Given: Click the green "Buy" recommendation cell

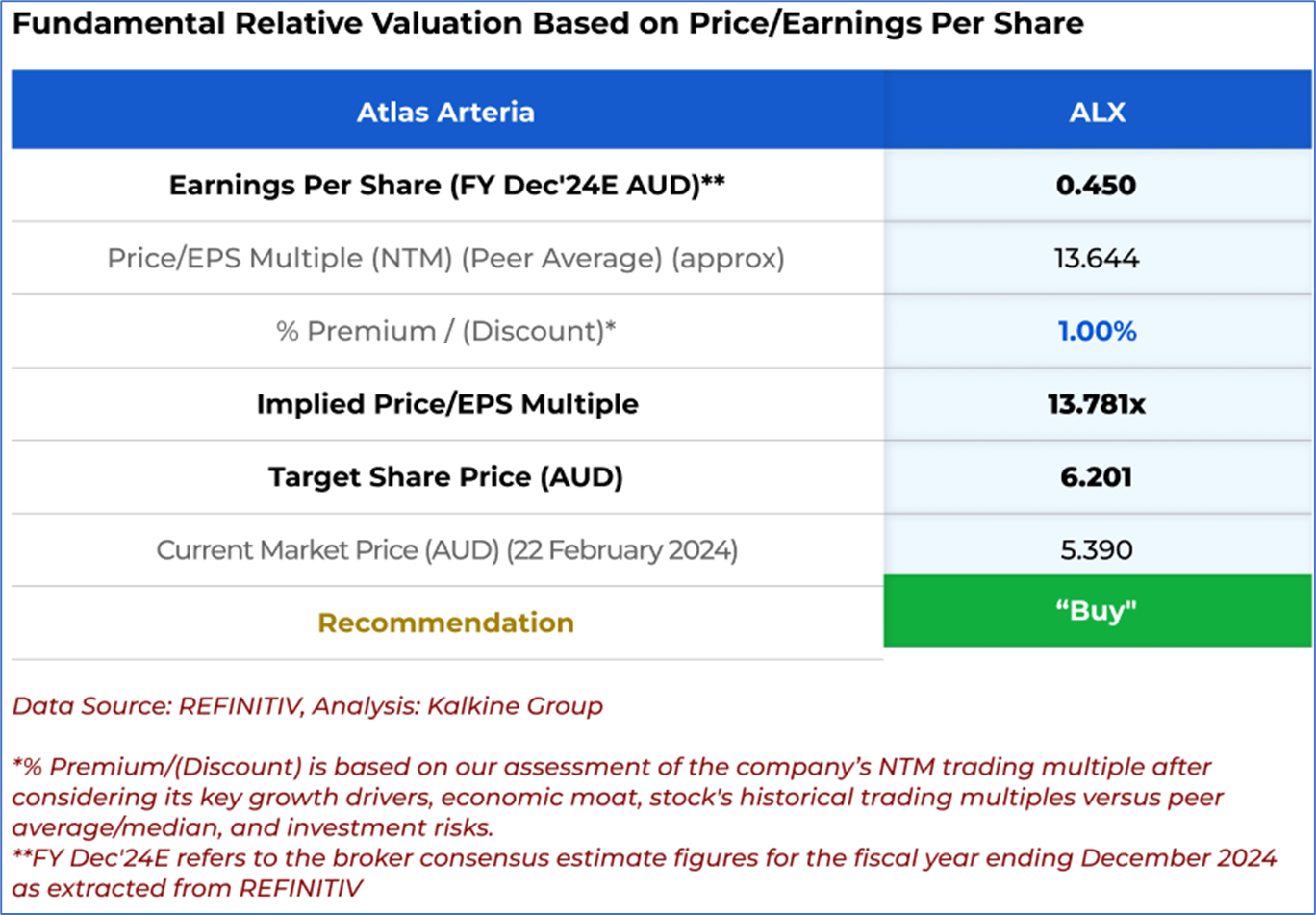Looking at the screenshot, I should pyautogui.click(x=1097, y=610).
